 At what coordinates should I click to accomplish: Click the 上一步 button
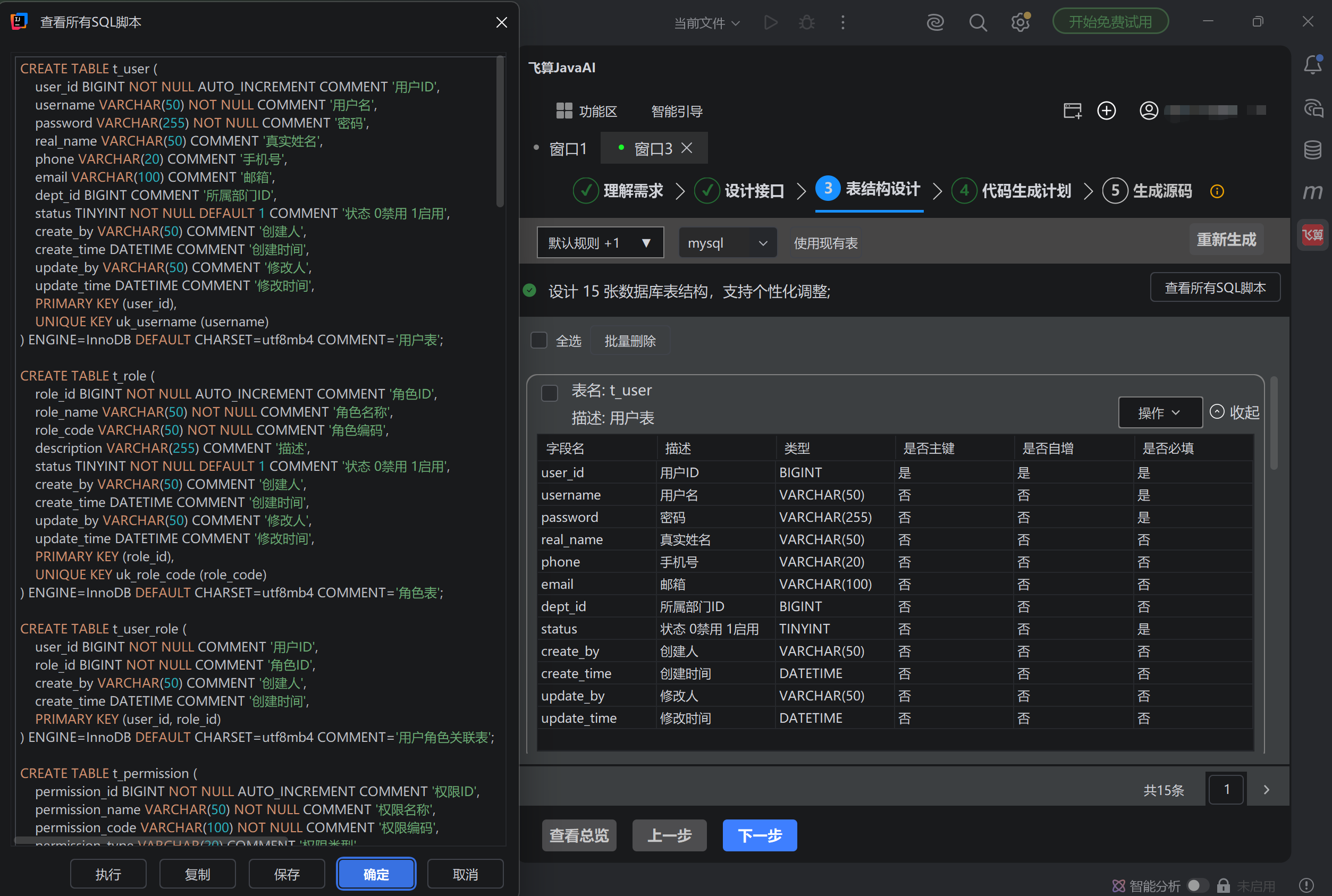[x=669, y=835]
